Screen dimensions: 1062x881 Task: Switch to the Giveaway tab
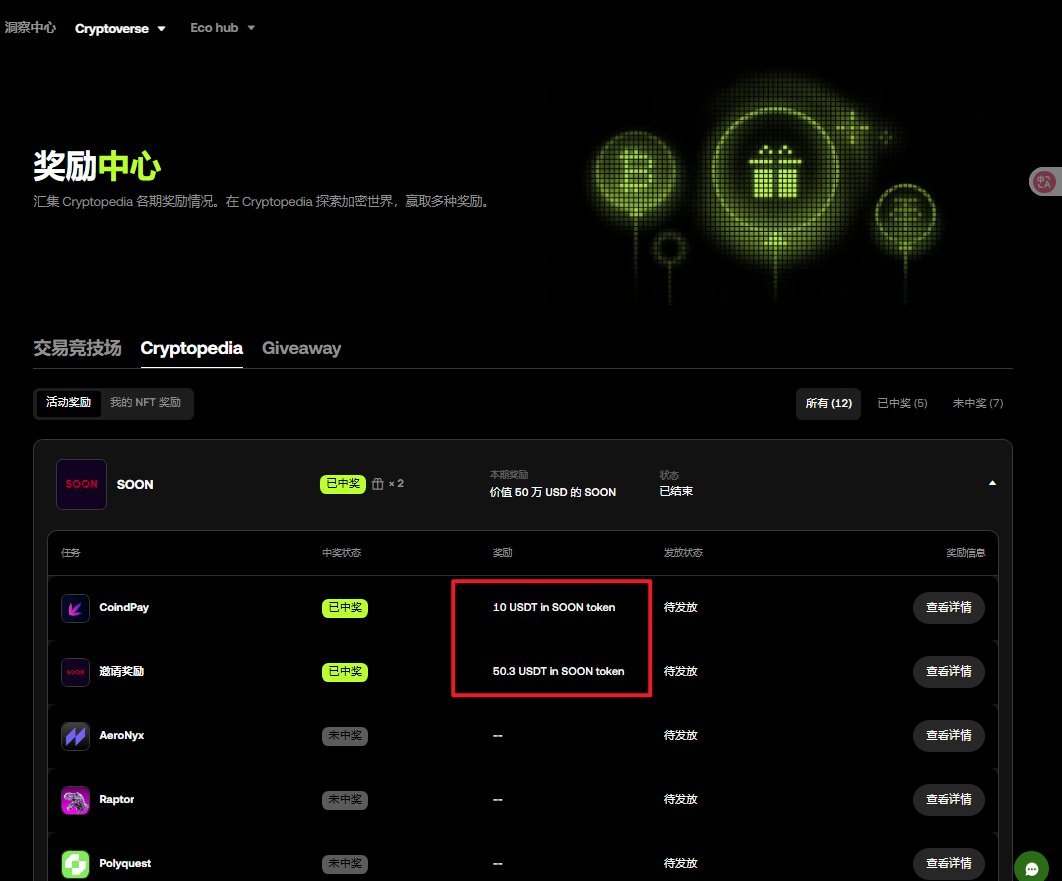(301, 348)
